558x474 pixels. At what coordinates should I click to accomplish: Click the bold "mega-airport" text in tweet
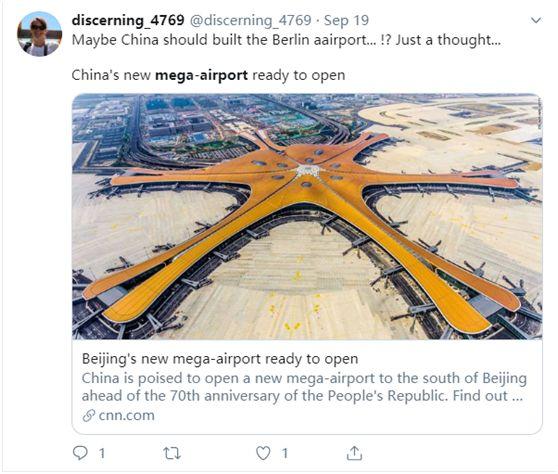(201, 75)
